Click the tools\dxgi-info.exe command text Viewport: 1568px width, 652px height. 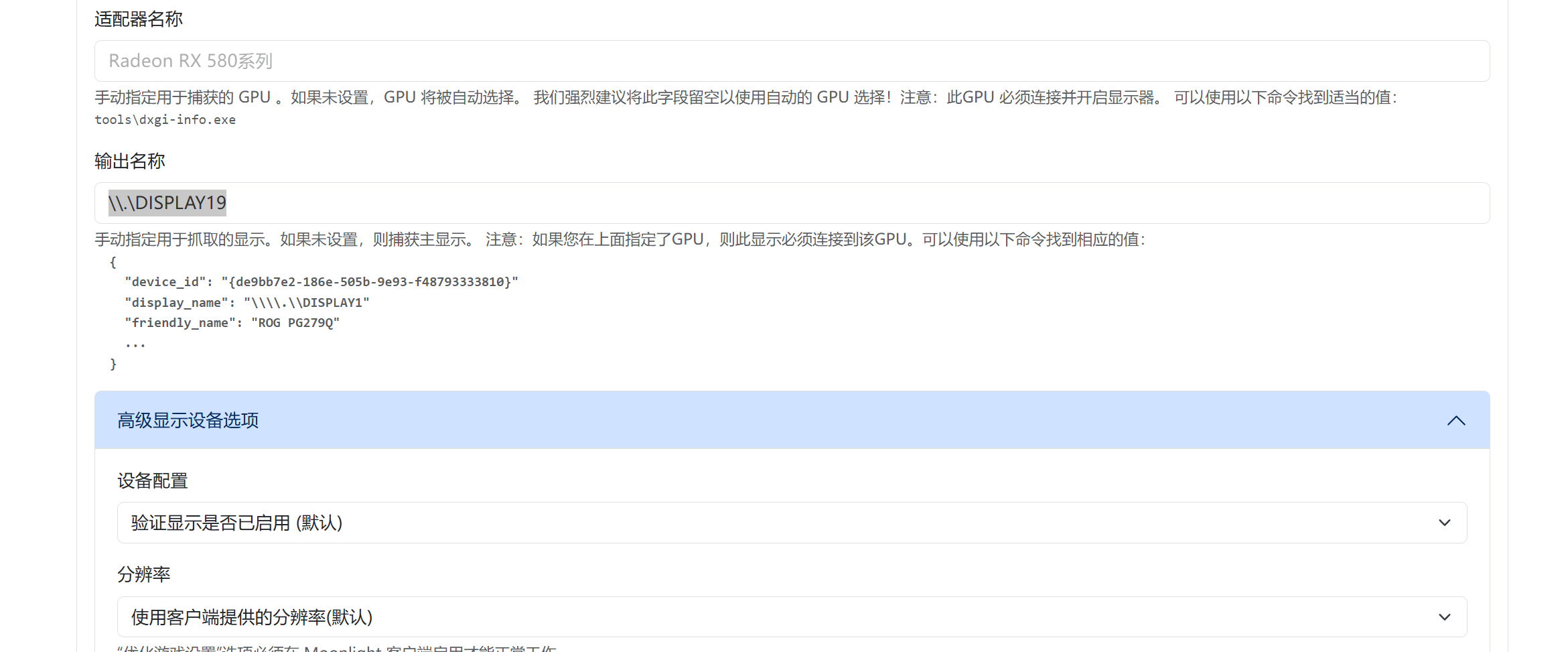[165, 120]
